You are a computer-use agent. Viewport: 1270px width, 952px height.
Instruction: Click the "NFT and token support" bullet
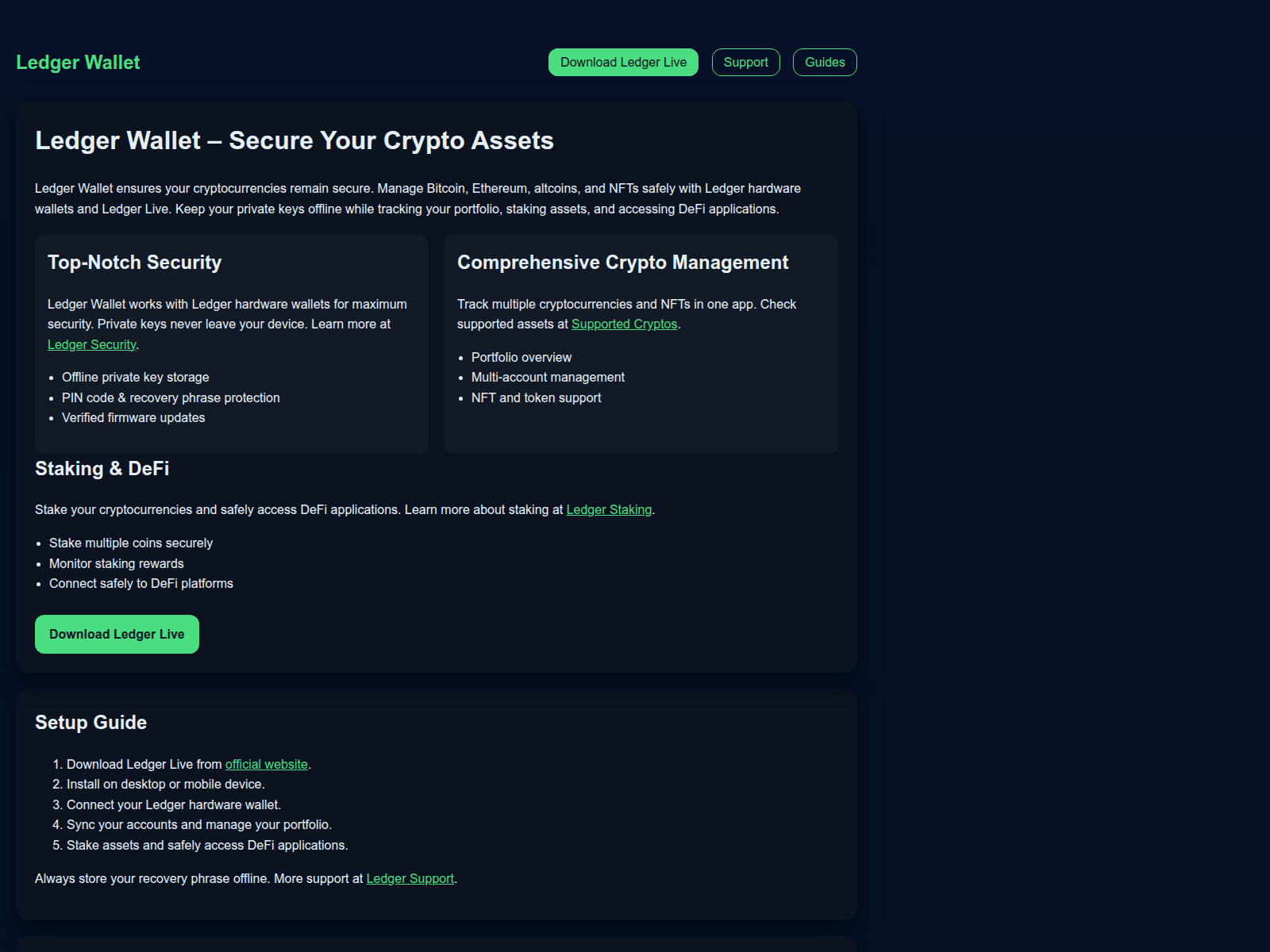tap(536, 397)
